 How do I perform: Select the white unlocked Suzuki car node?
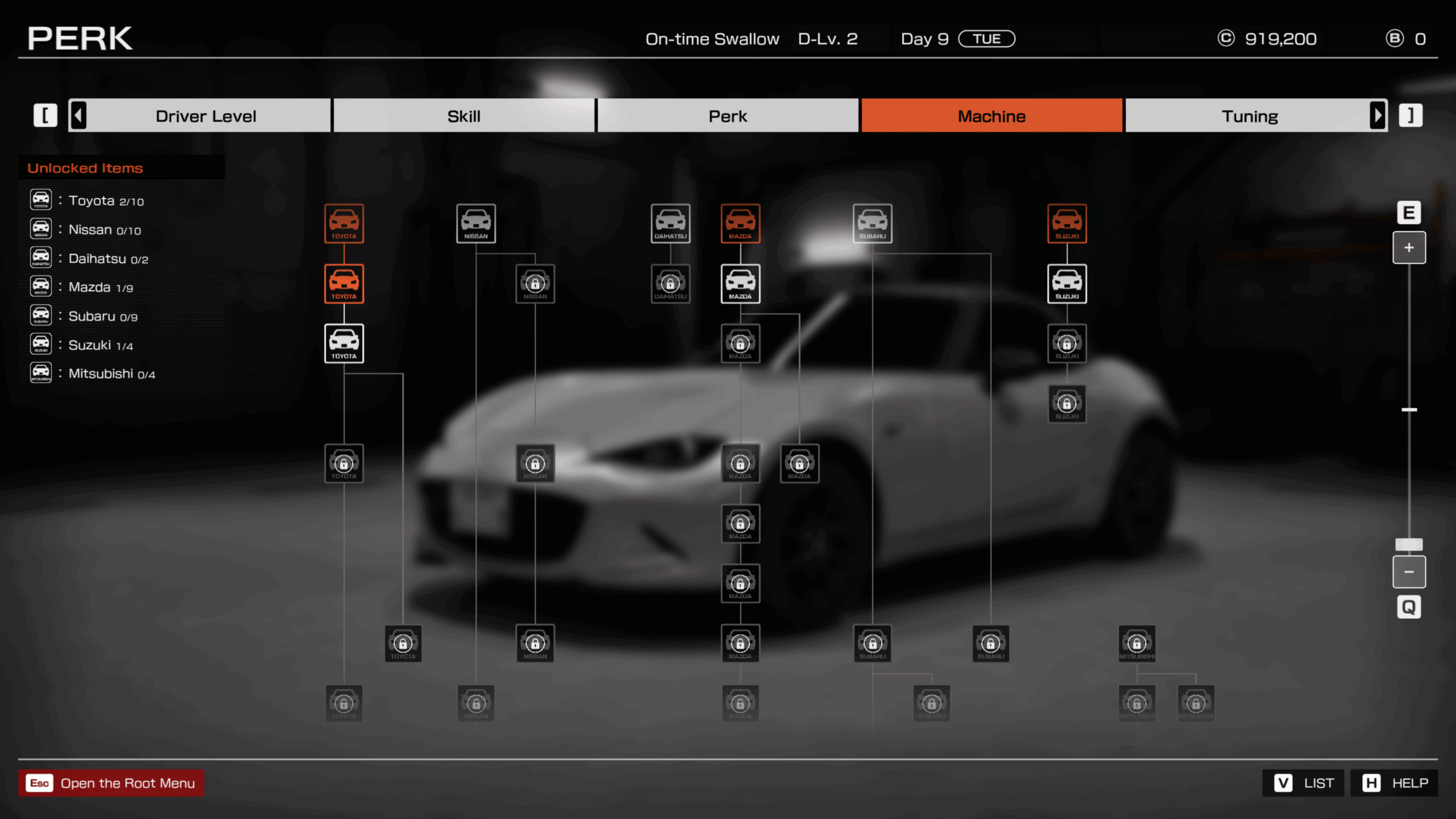pyautogui.click(x=1066, y=283)
